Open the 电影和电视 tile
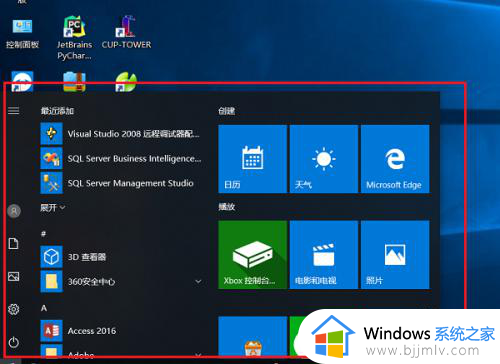Viewport: 500px width, 364px height. pos(324,255)
